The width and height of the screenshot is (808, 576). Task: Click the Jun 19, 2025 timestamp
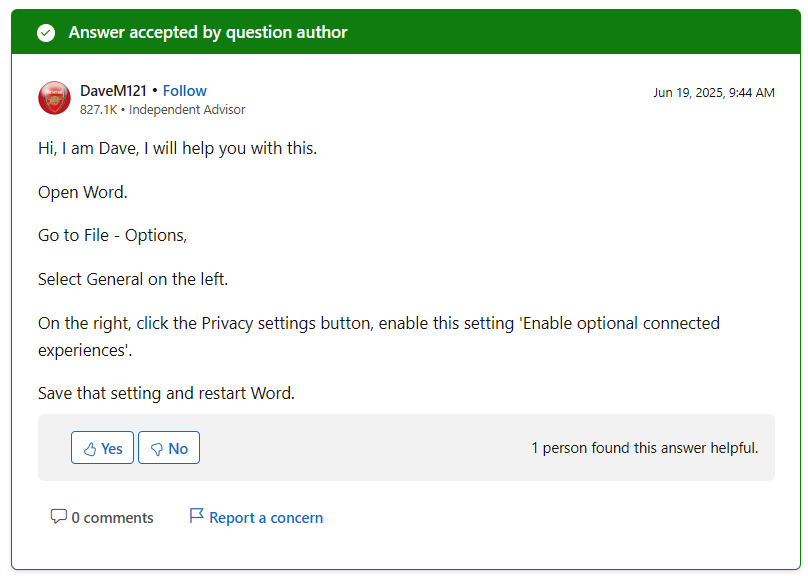click(x=714, y=91)
